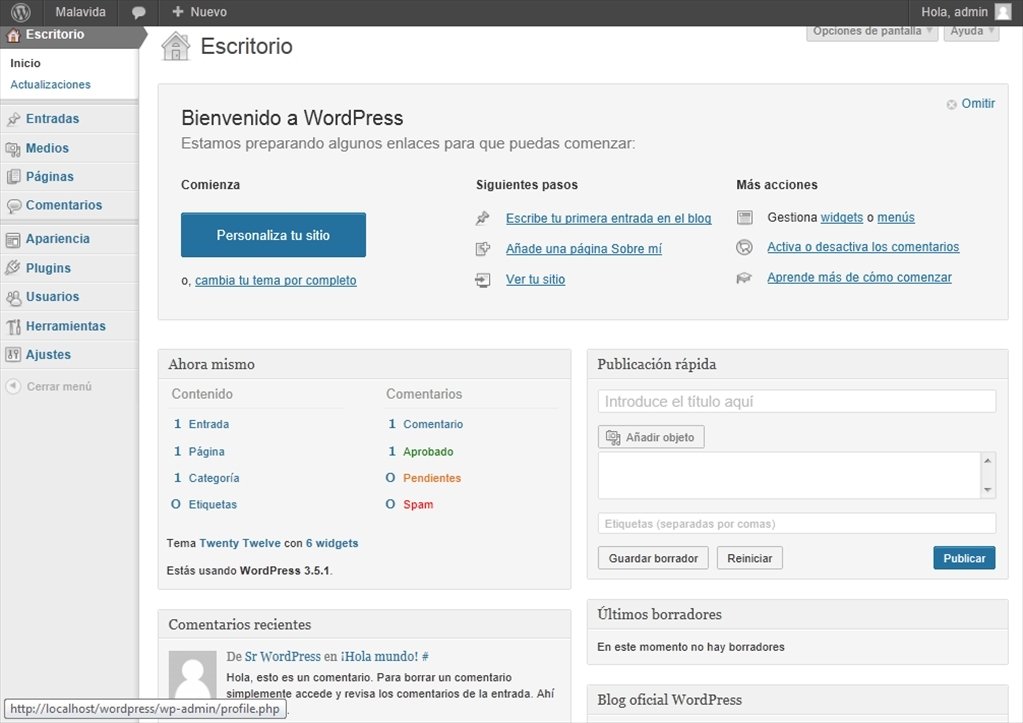
Task: Click the Escritorio house icon in sidebar
Action: (x=13, y=36)
